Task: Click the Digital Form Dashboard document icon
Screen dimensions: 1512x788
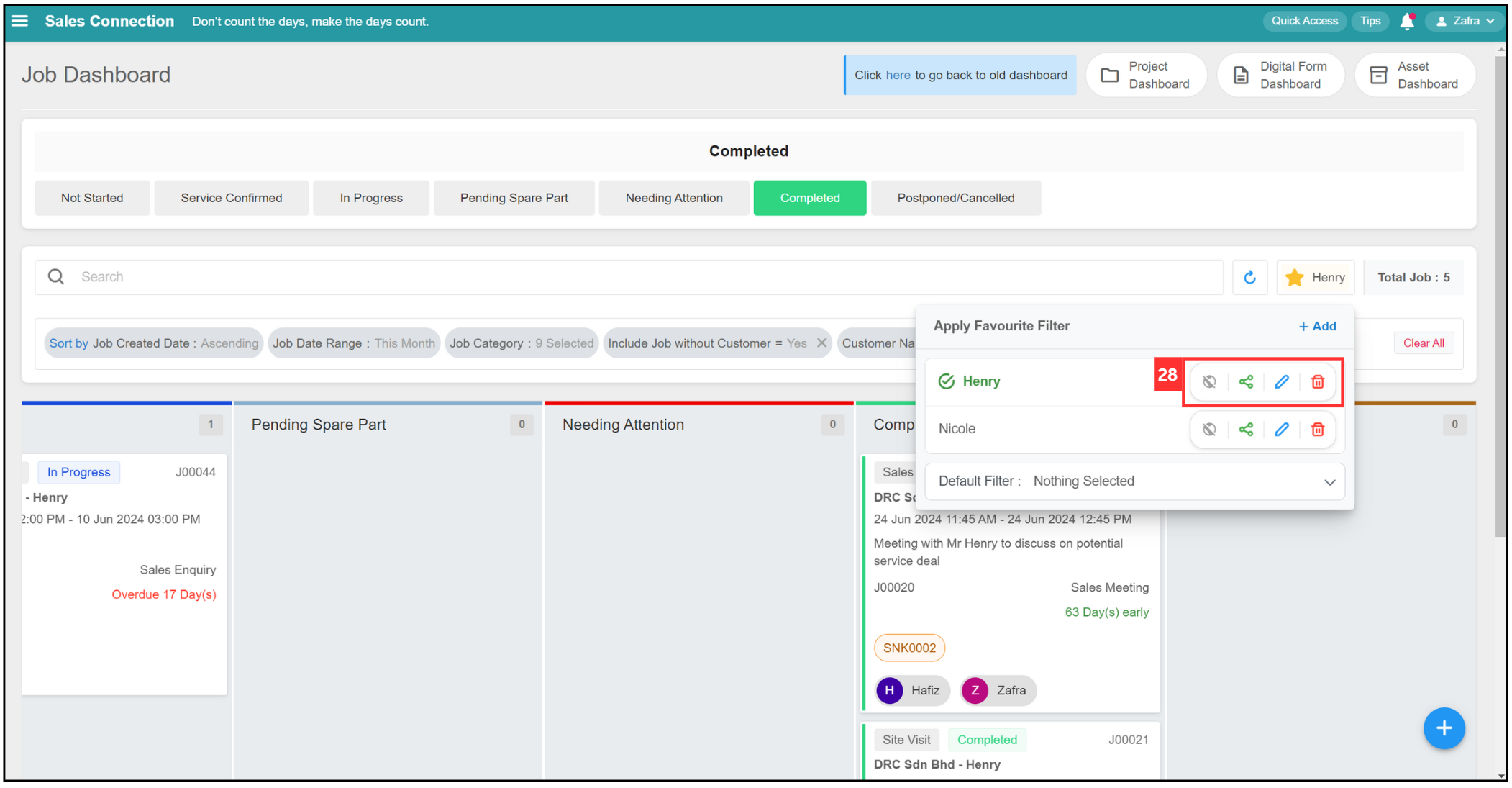Action: click(1241, 75)
